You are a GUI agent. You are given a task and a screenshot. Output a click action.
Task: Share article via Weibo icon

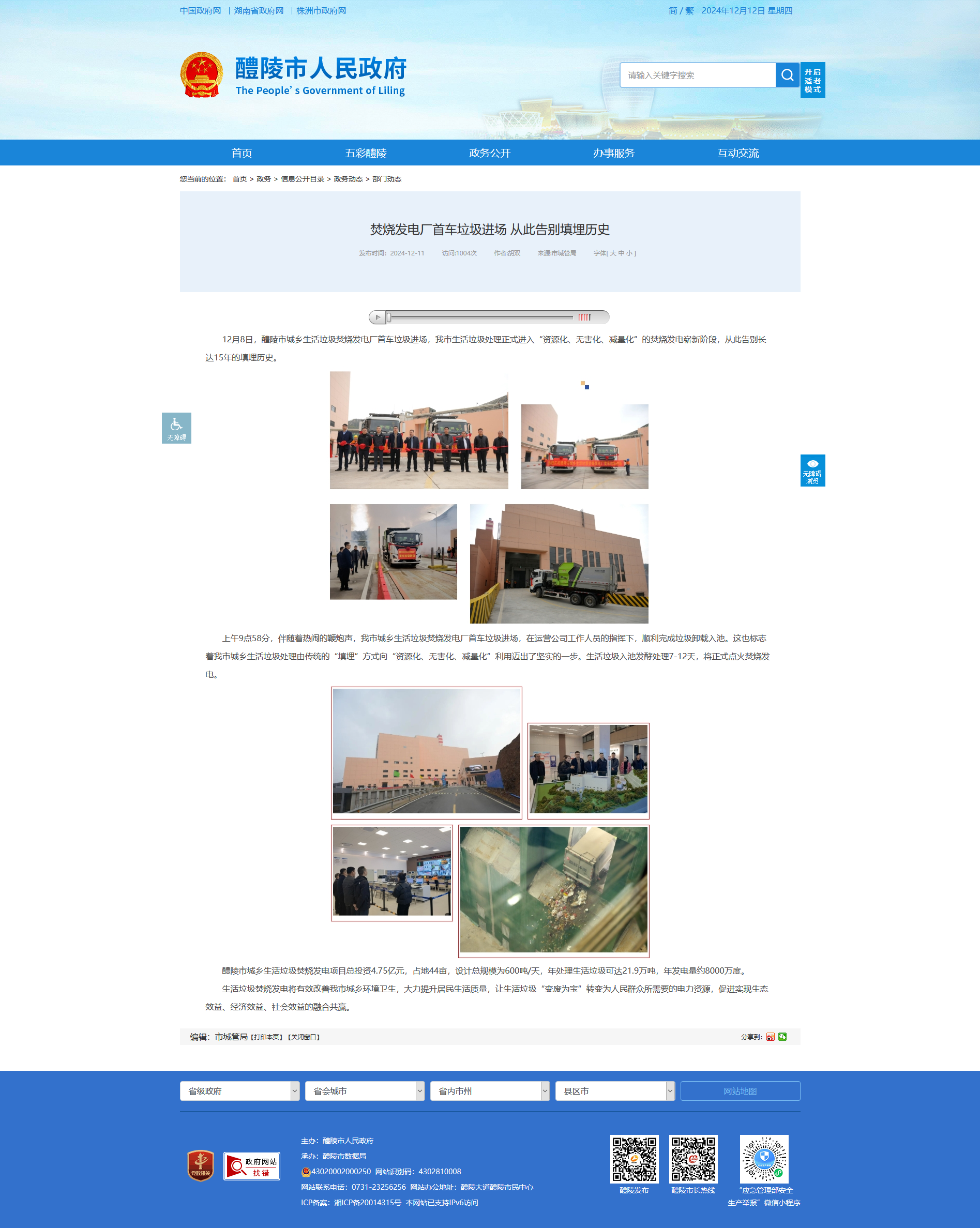pos(771,1037)
